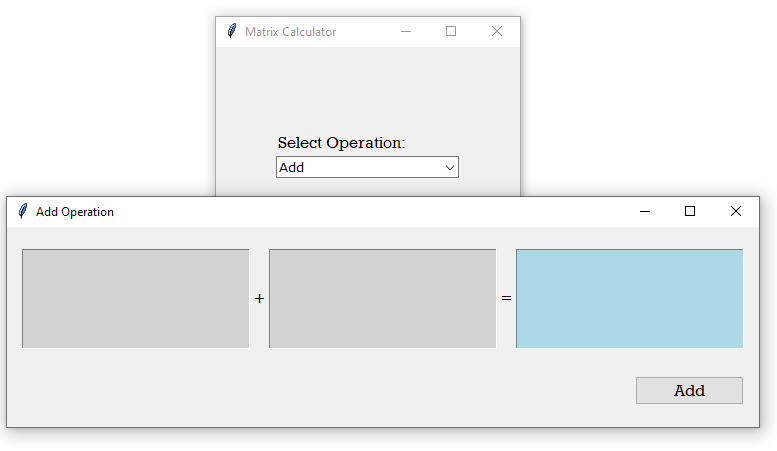Click the feather icon of Add Operation window
This screenshot has width=777, height=451.
tap(23, 212)
